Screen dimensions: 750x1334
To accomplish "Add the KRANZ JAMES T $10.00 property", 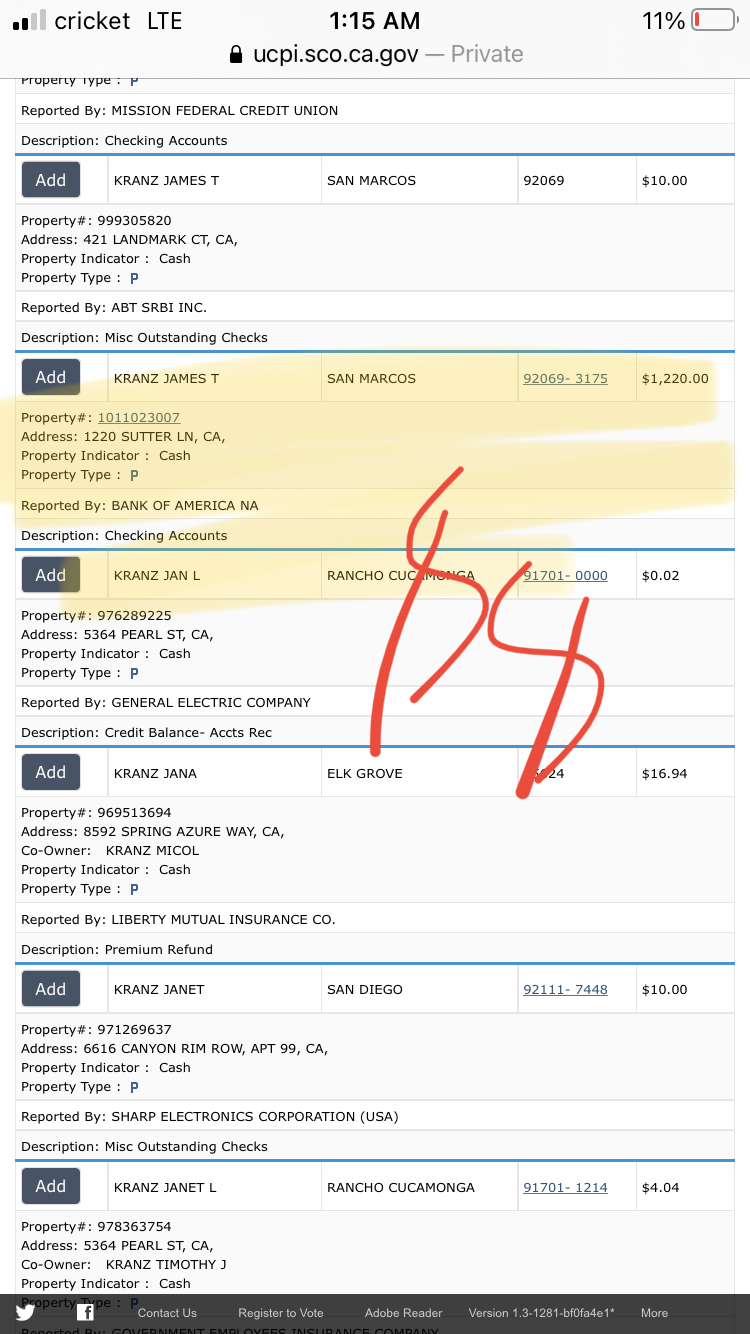I will click(x=51, y=180).
